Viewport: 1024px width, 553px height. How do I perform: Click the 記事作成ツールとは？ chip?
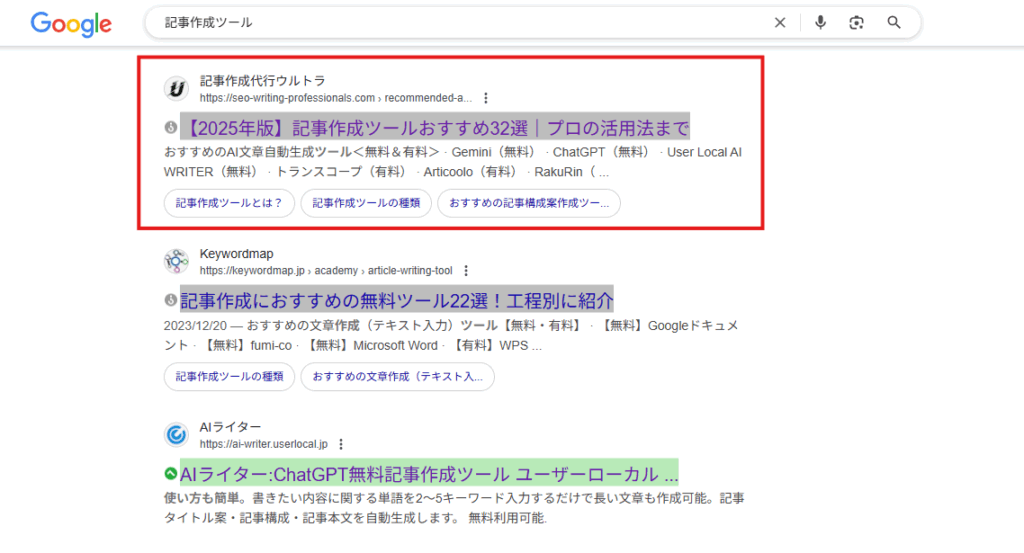tap(229, 203)
